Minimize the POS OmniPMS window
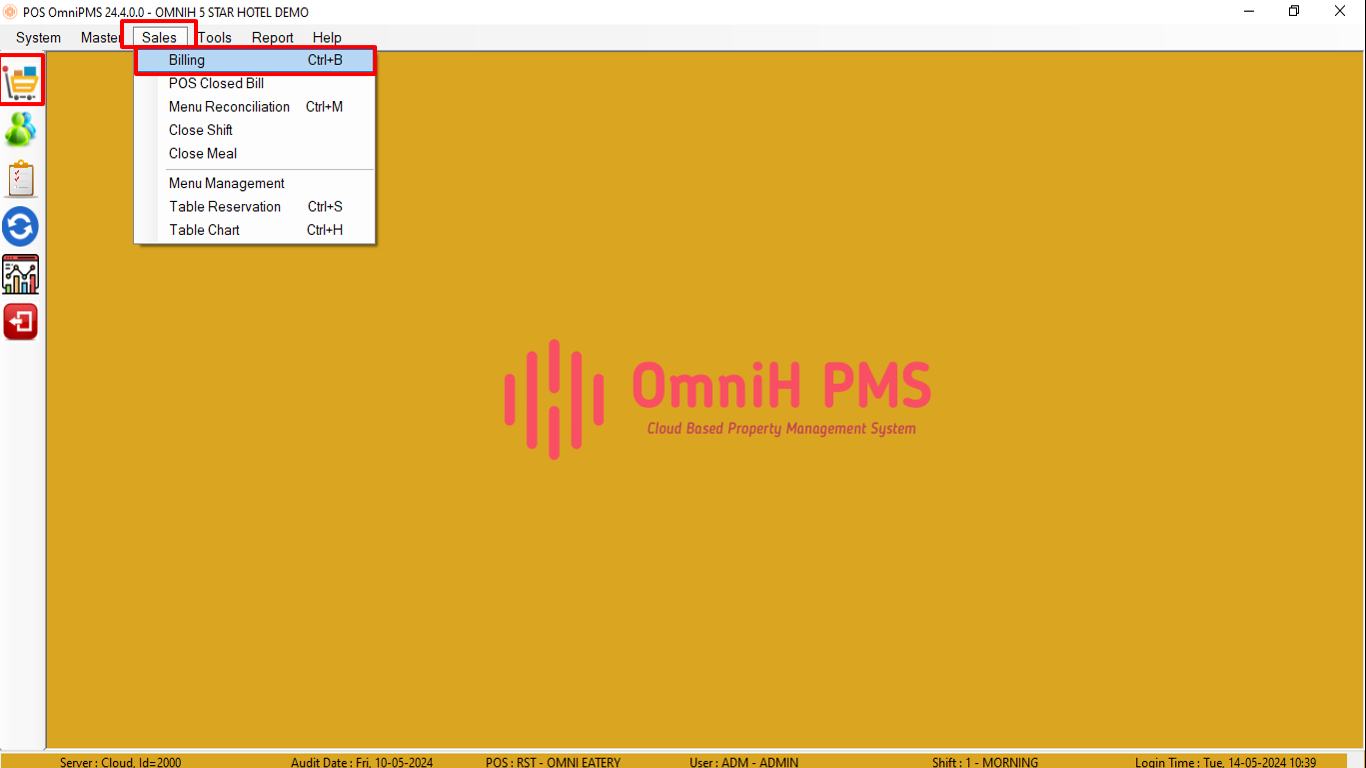The width and height of the screenshot is (1366, 768). point(1248,12)
